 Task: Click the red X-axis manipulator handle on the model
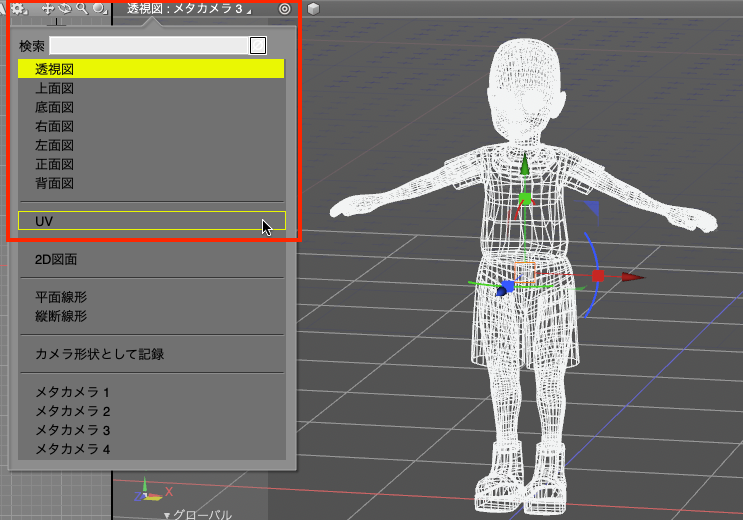598,276
